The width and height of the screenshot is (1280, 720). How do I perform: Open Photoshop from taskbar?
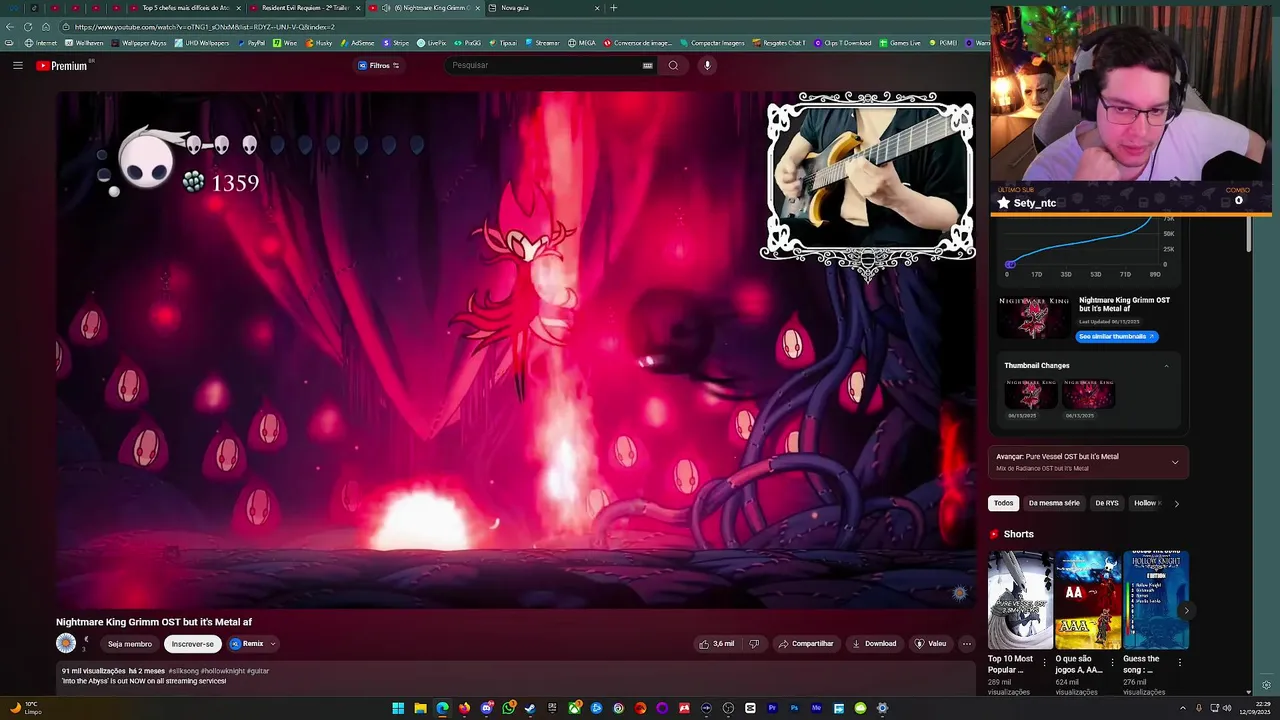(794, 708)
